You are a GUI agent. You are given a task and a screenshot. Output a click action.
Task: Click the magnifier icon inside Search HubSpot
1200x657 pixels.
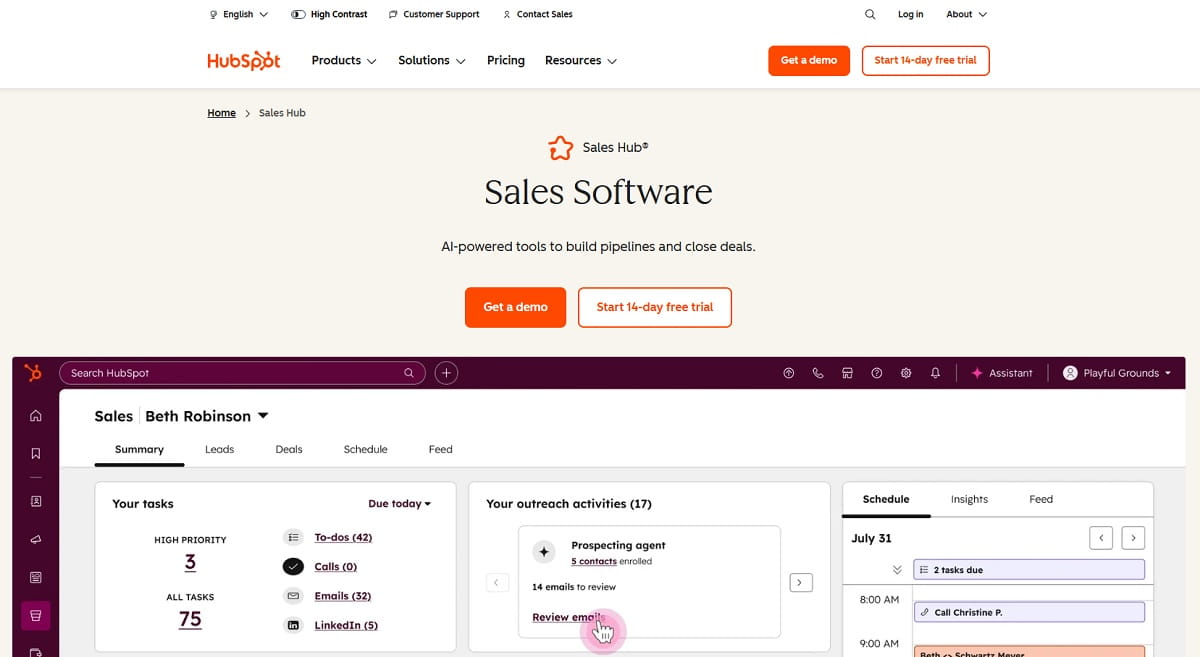(x=408, y=373)
